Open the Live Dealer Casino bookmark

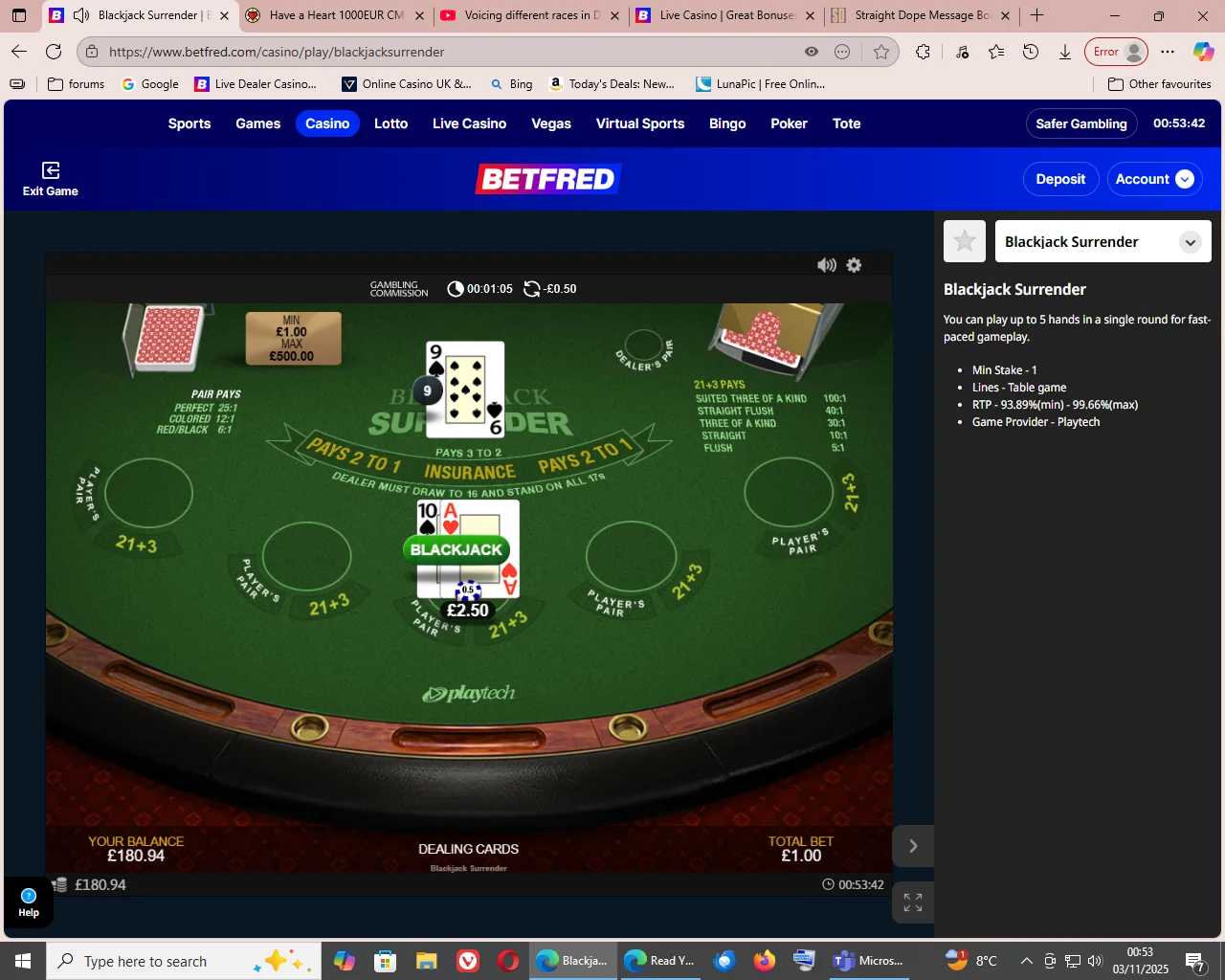[256, 84]
